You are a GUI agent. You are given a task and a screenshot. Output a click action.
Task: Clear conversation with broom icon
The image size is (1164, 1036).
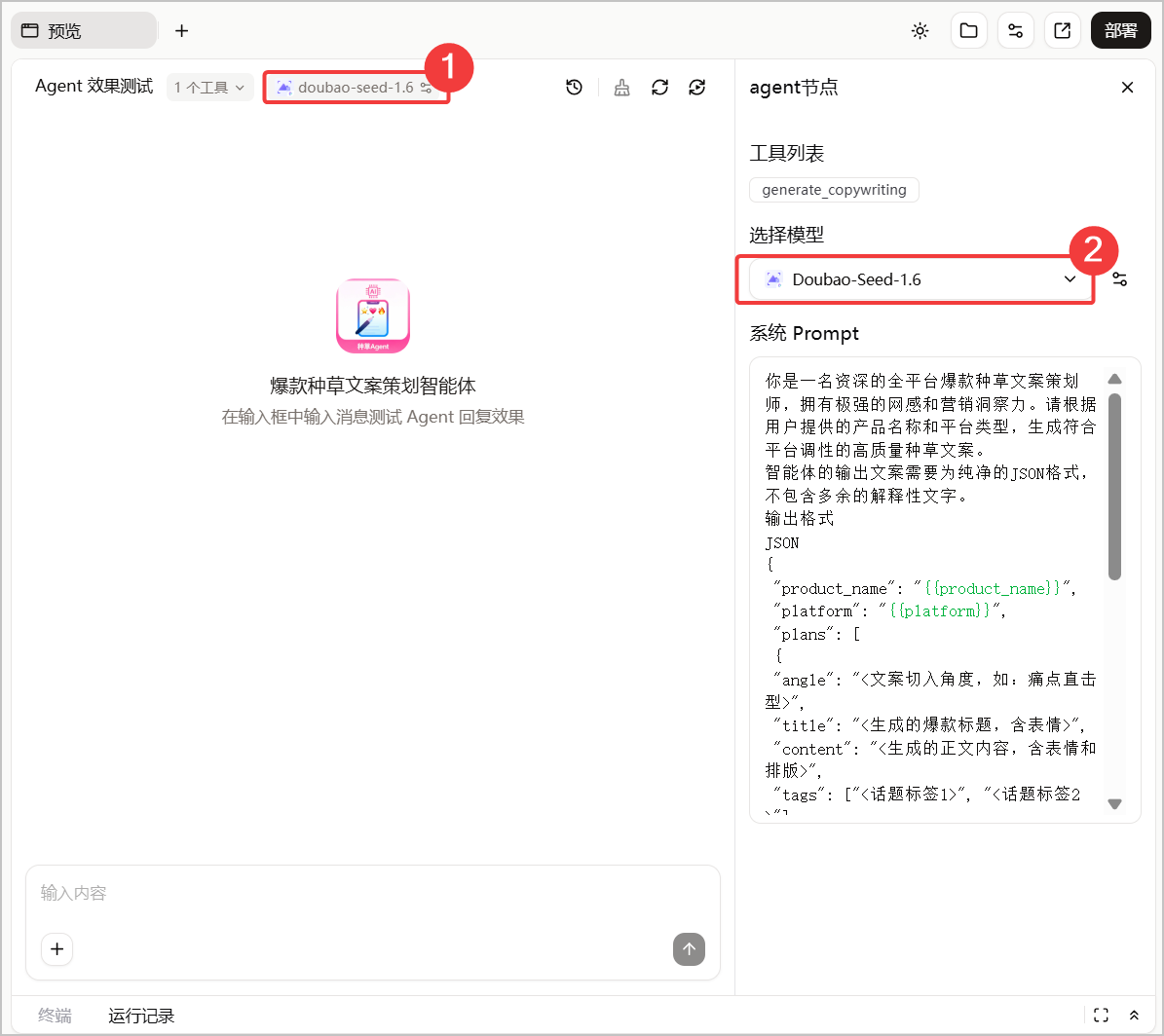[622, 88]
